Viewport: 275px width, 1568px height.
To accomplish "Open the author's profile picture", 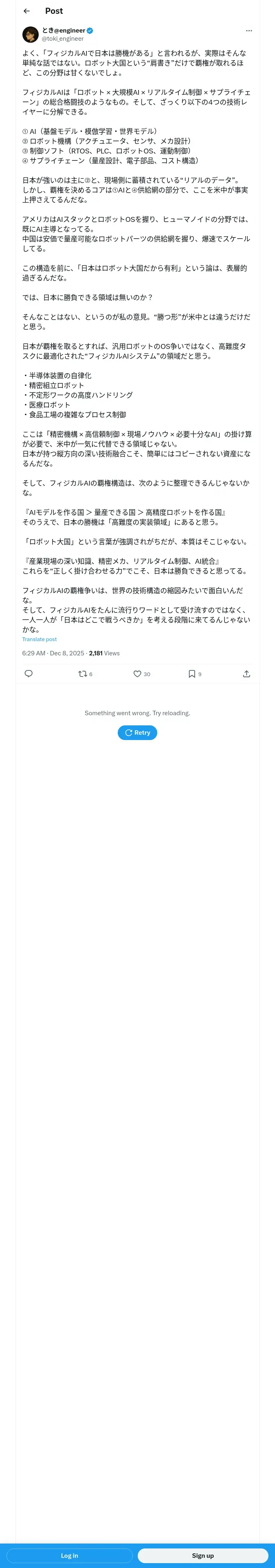I will [31, 34].
